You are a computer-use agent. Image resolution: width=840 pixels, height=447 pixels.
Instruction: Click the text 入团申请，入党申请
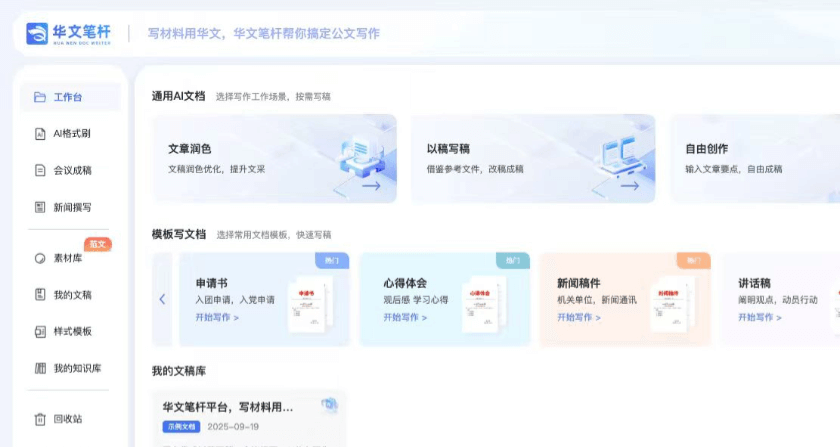(x=235, y=300)
